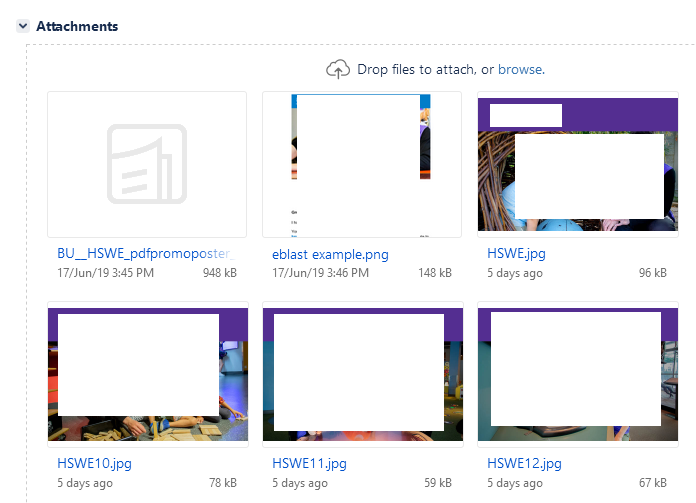The width and height of the screenshot is (696, 503).
Task: Open the eblast example.png file link
Action: point(330,254)
